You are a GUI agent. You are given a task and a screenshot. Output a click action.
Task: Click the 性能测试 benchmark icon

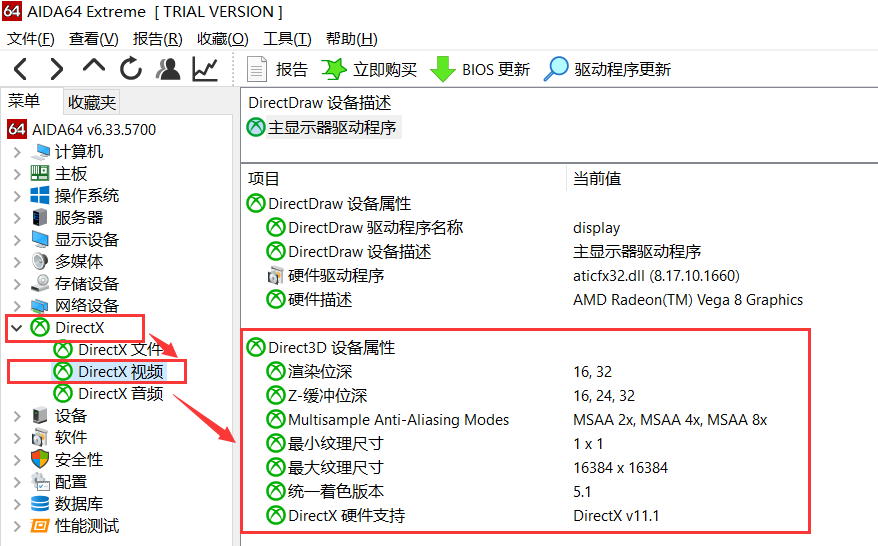40,526
